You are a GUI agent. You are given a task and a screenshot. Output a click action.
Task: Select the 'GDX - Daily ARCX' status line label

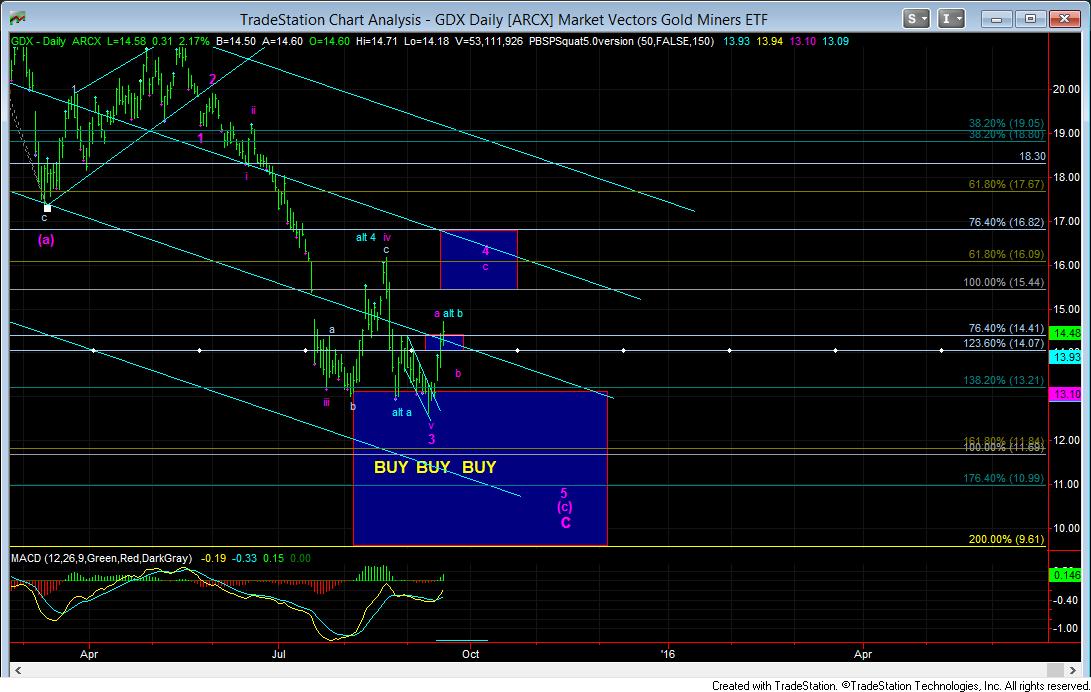[x=56, y=41]
